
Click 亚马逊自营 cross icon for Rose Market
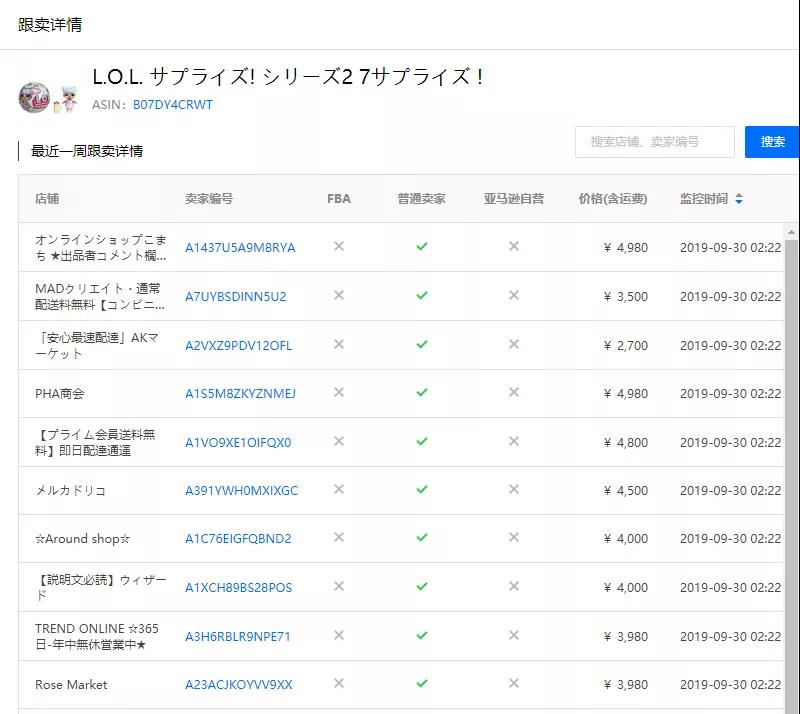click(514, 683)
